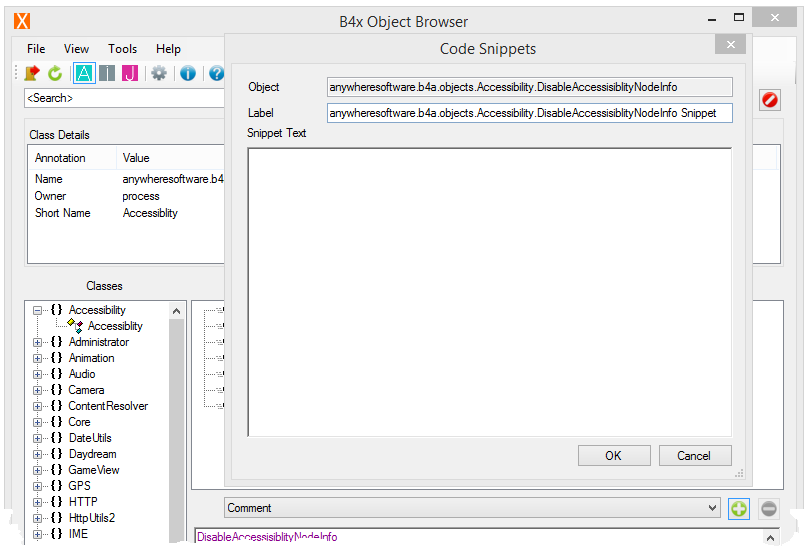Open the Help menu
Image resolution: width=807 pixels, height=549 pixels.
pos(168,49)
